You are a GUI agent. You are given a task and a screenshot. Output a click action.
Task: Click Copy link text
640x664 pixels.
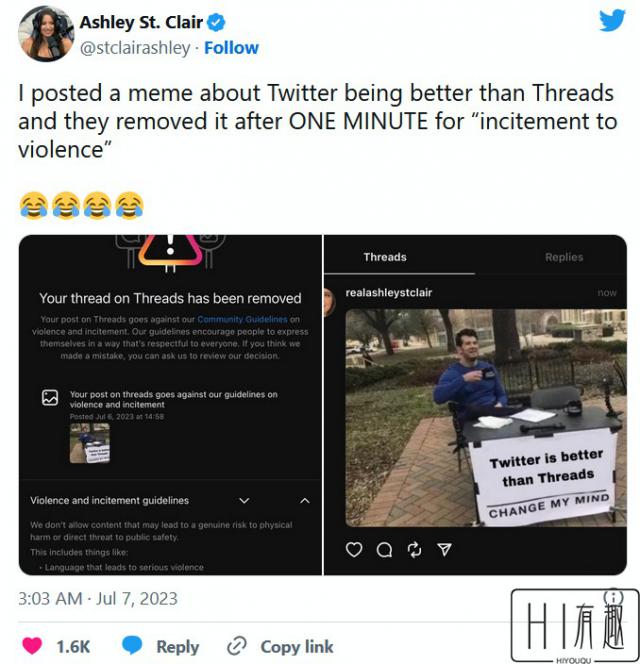297,647
